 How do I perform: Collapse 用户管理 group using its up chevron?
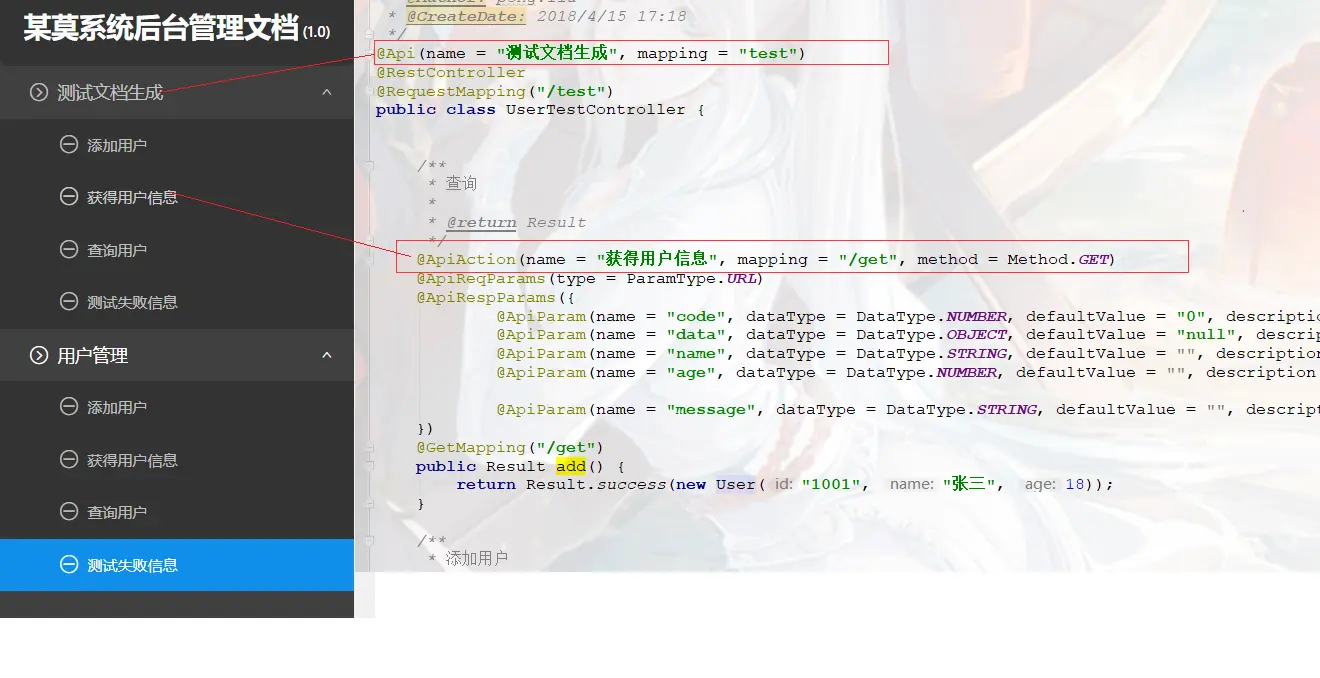pos(326,355)
